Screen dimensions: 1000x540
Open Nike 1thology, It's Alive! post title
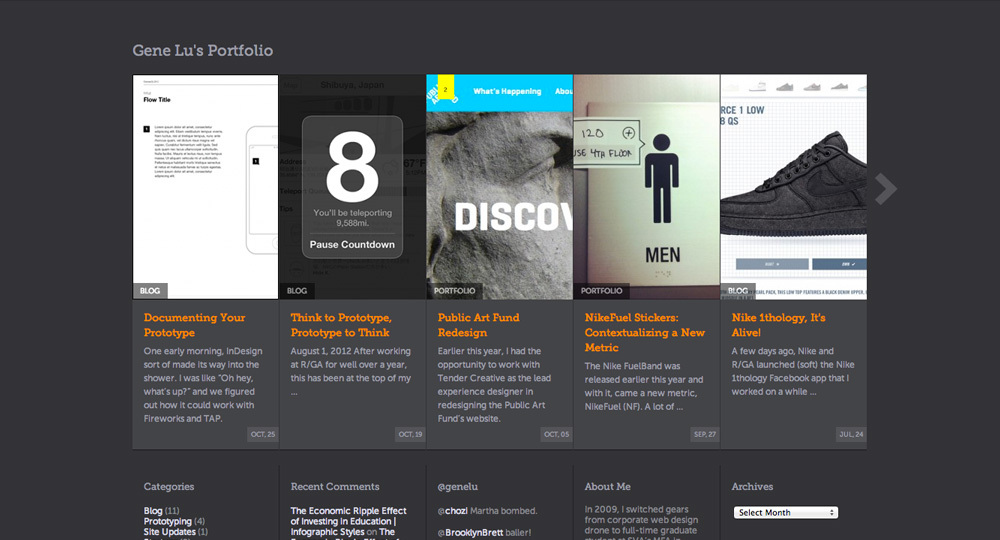point(779,325)
